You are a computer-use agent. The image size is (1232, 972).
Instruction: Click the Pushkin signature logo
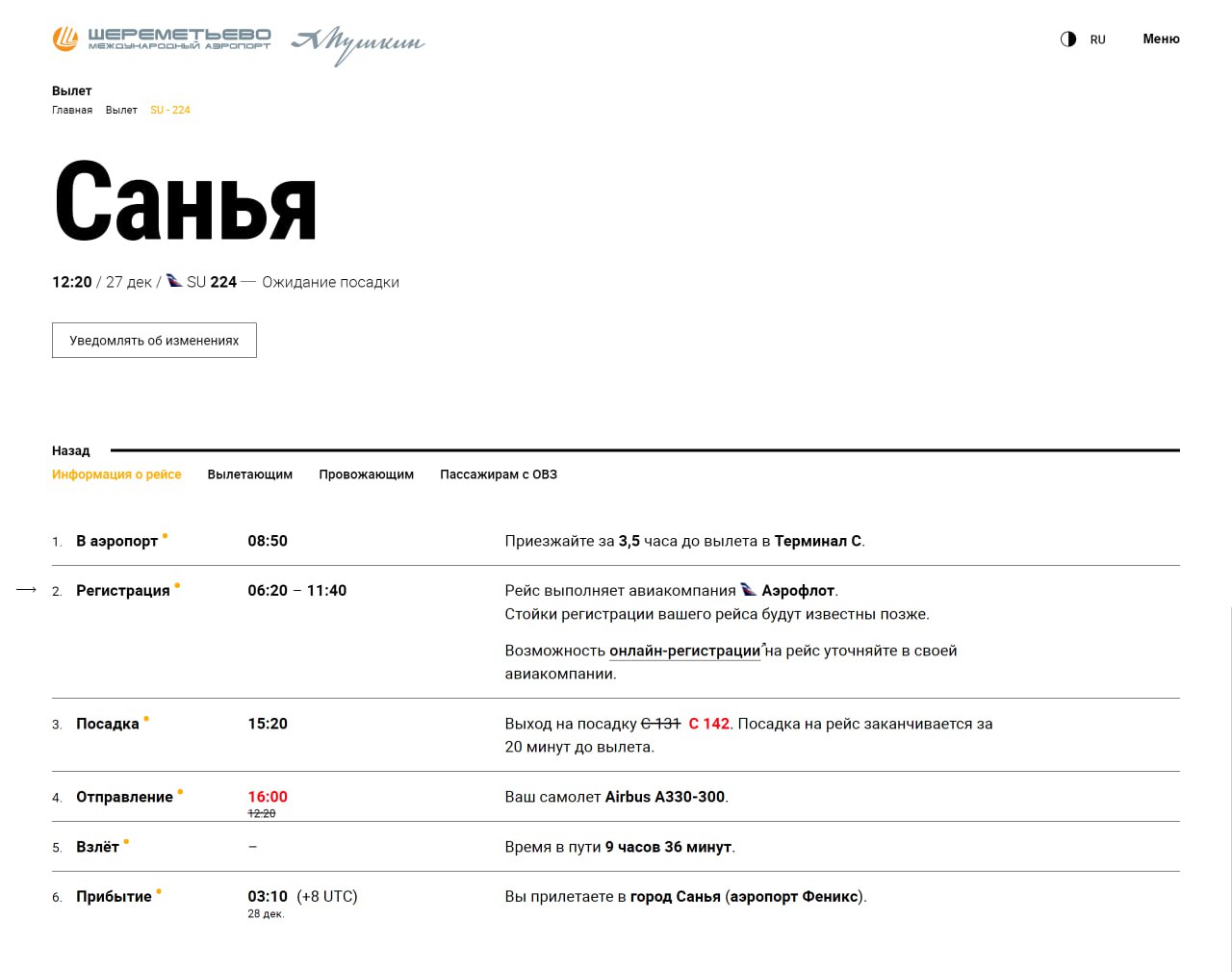tap(358, 43)
